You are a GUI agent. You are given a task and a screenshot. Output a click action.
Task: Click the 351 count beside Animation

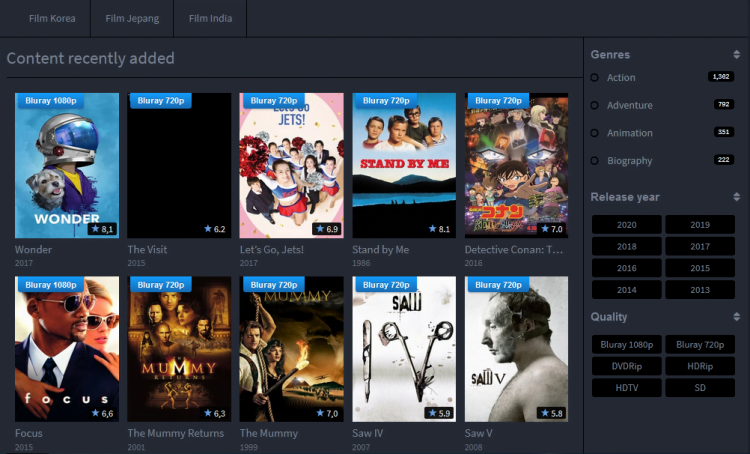(x=724, y=132)
